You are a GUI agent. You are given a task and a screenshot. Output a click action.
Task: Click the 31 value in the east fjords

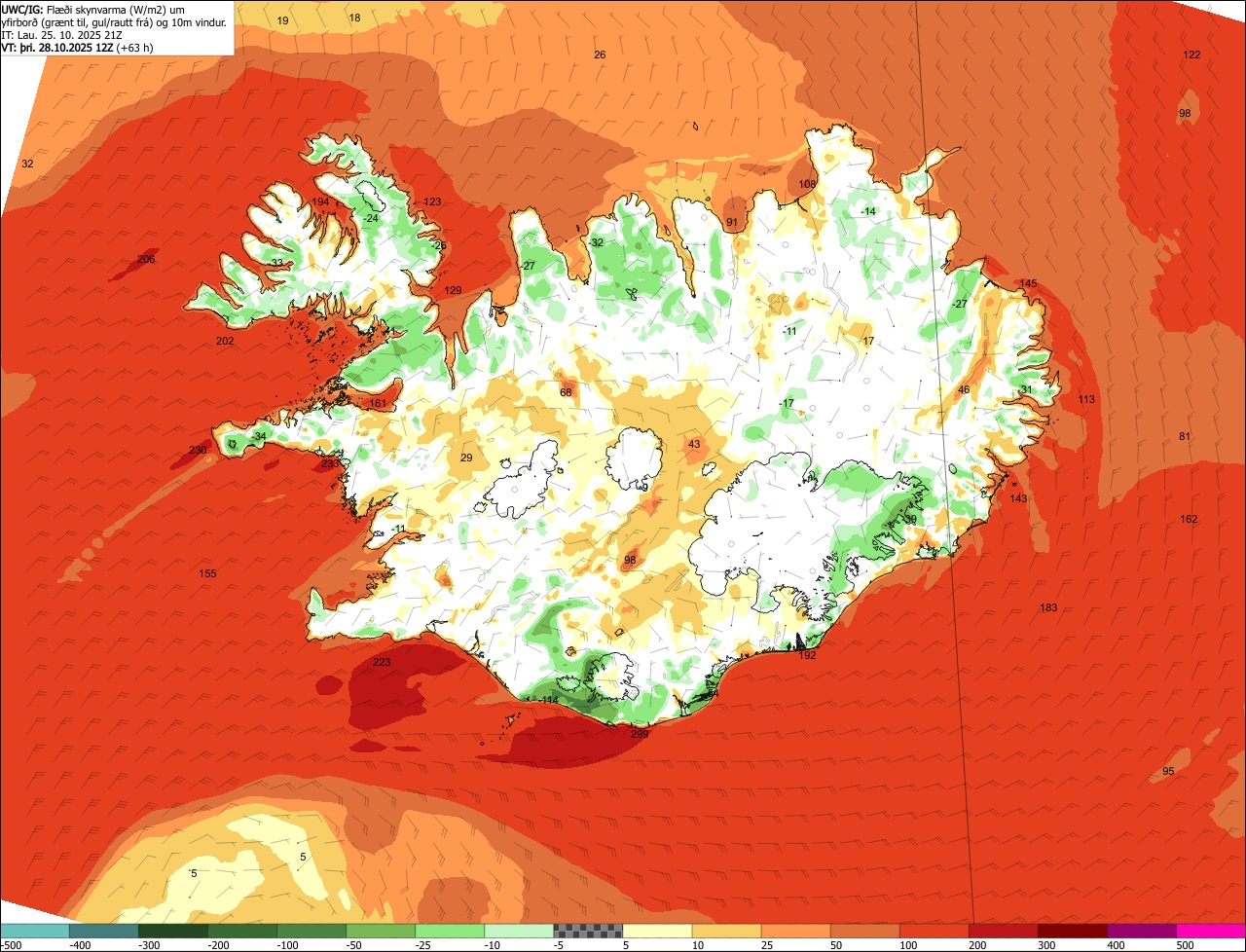[1026, 389]
